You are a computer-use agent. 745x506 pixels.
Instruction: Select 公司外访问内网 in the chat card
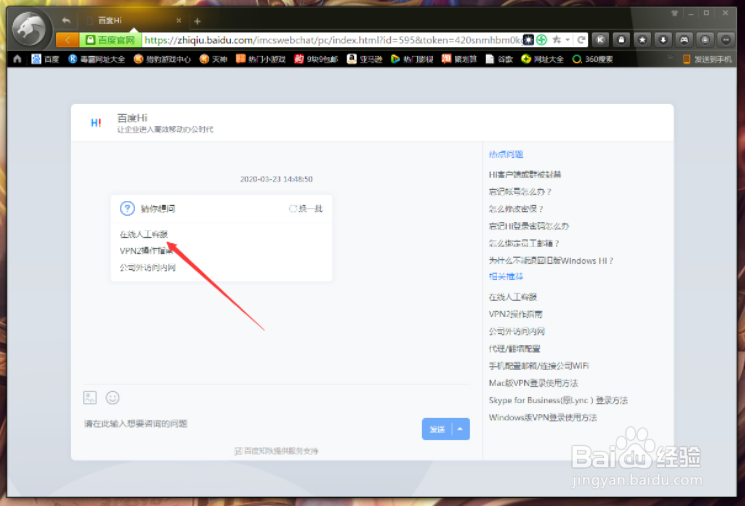tap(148, 267)
